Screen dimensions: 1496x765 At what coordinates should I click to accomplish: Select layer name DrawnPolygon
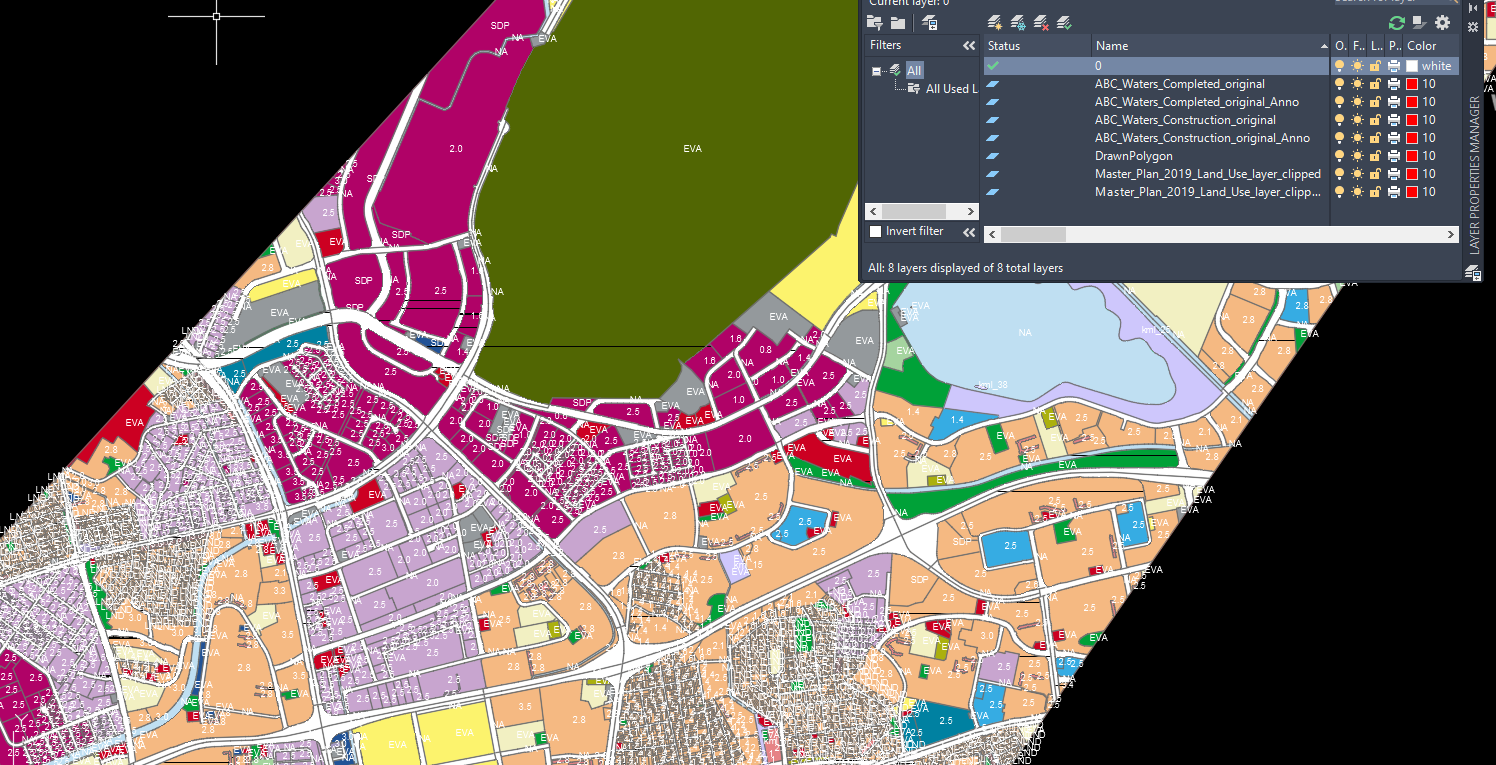coord(1134,156)
